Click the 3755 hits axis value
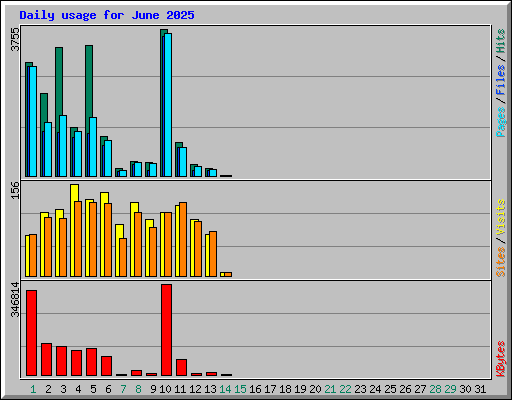The image size is (512, 400). 15,39
